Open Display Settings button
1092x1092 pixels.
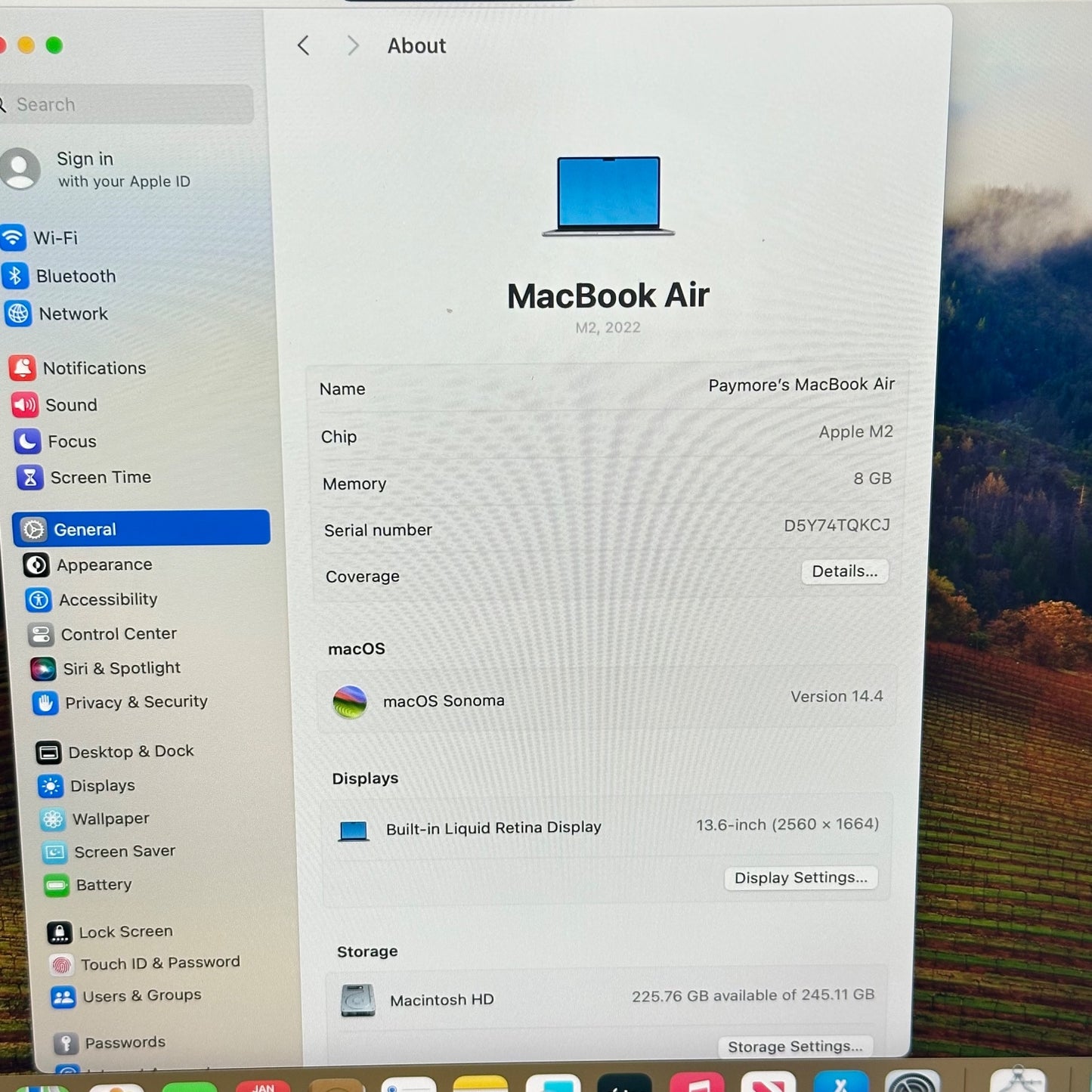click(x=800, y=877)
